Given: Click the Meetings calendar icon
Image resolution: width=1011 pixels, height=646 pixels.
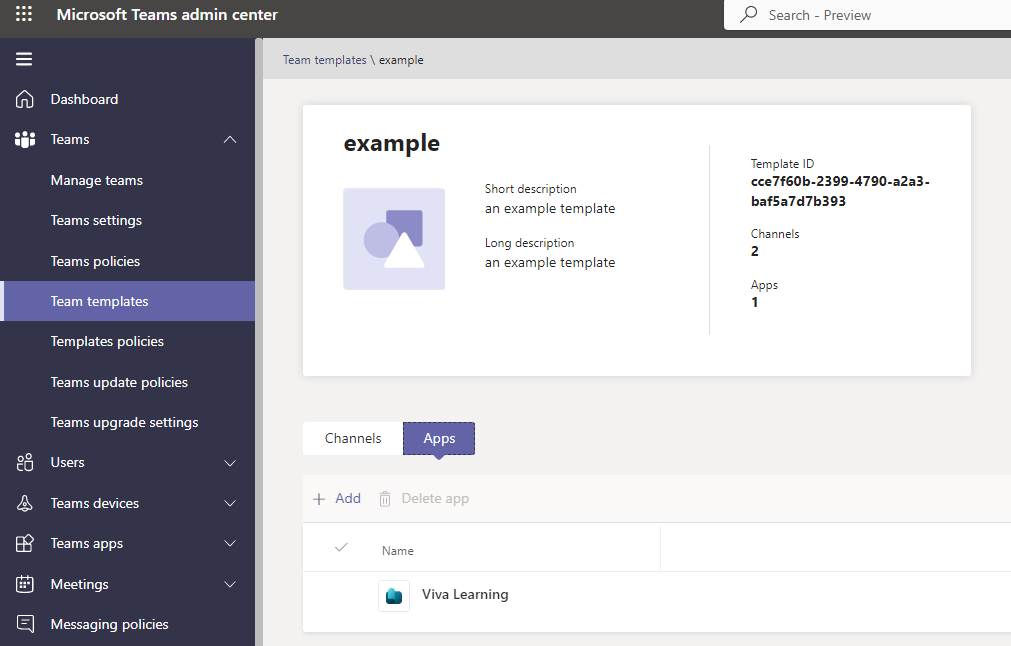Looking at the screenshot, I should tap(25, 584).
